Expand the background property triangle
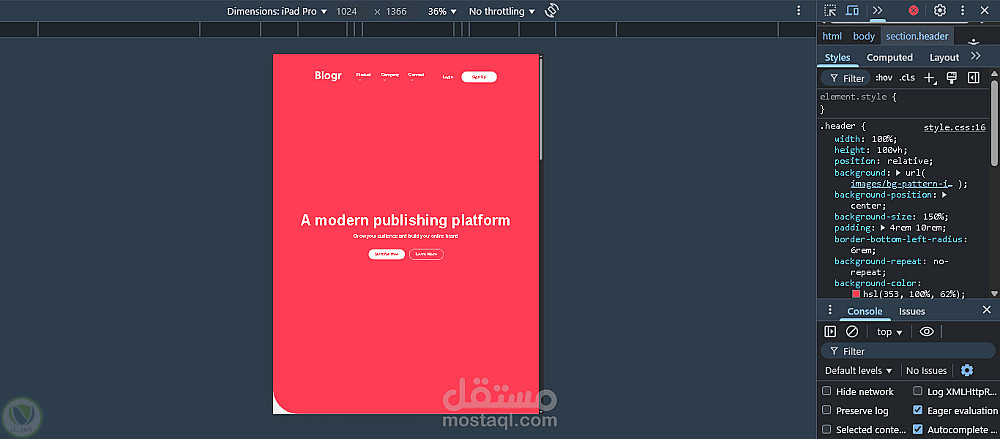Image resolution: width=1000 pixels, height=439 pixels. point(898,173)
